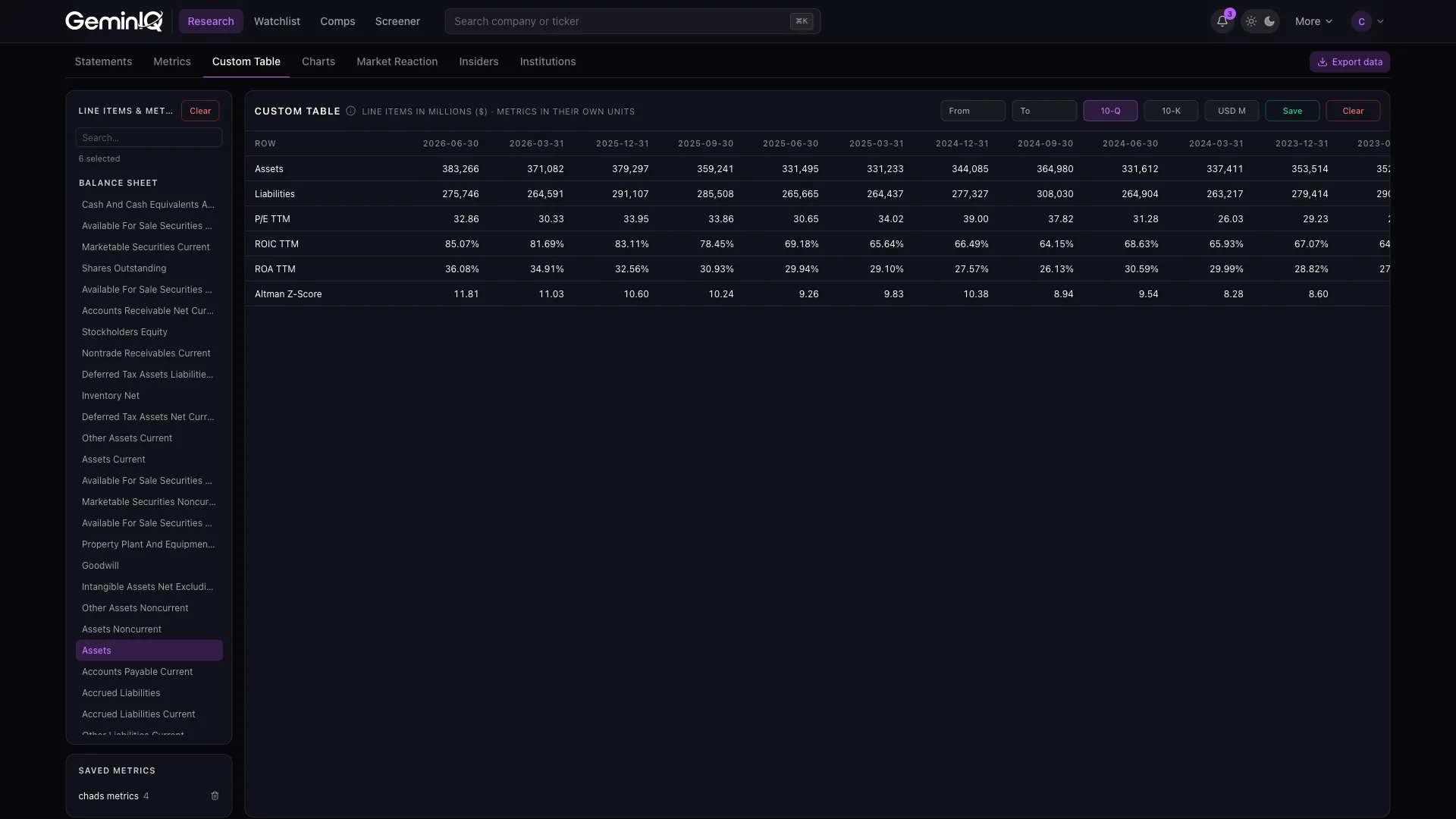
Task: Switch to dark theme moon icon
Action: coord(1269,21)
